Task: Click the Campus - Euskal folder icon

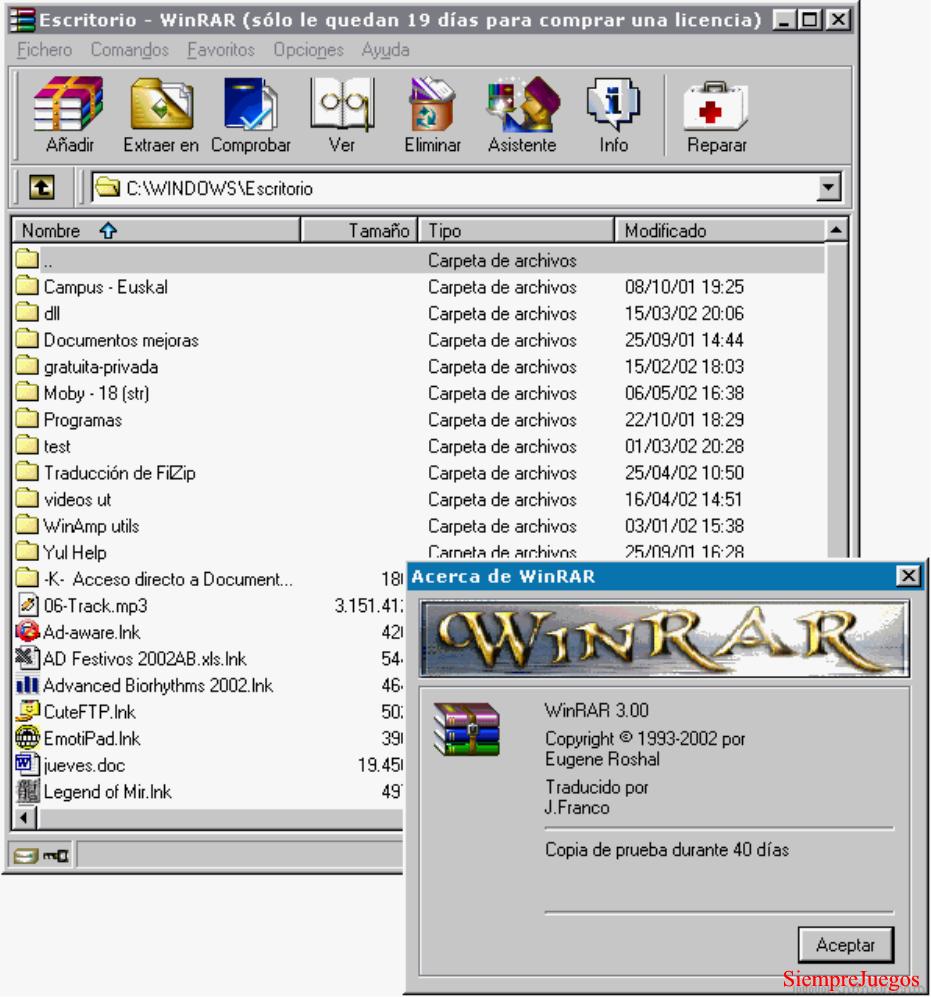Action: click(x=27, y=285)
